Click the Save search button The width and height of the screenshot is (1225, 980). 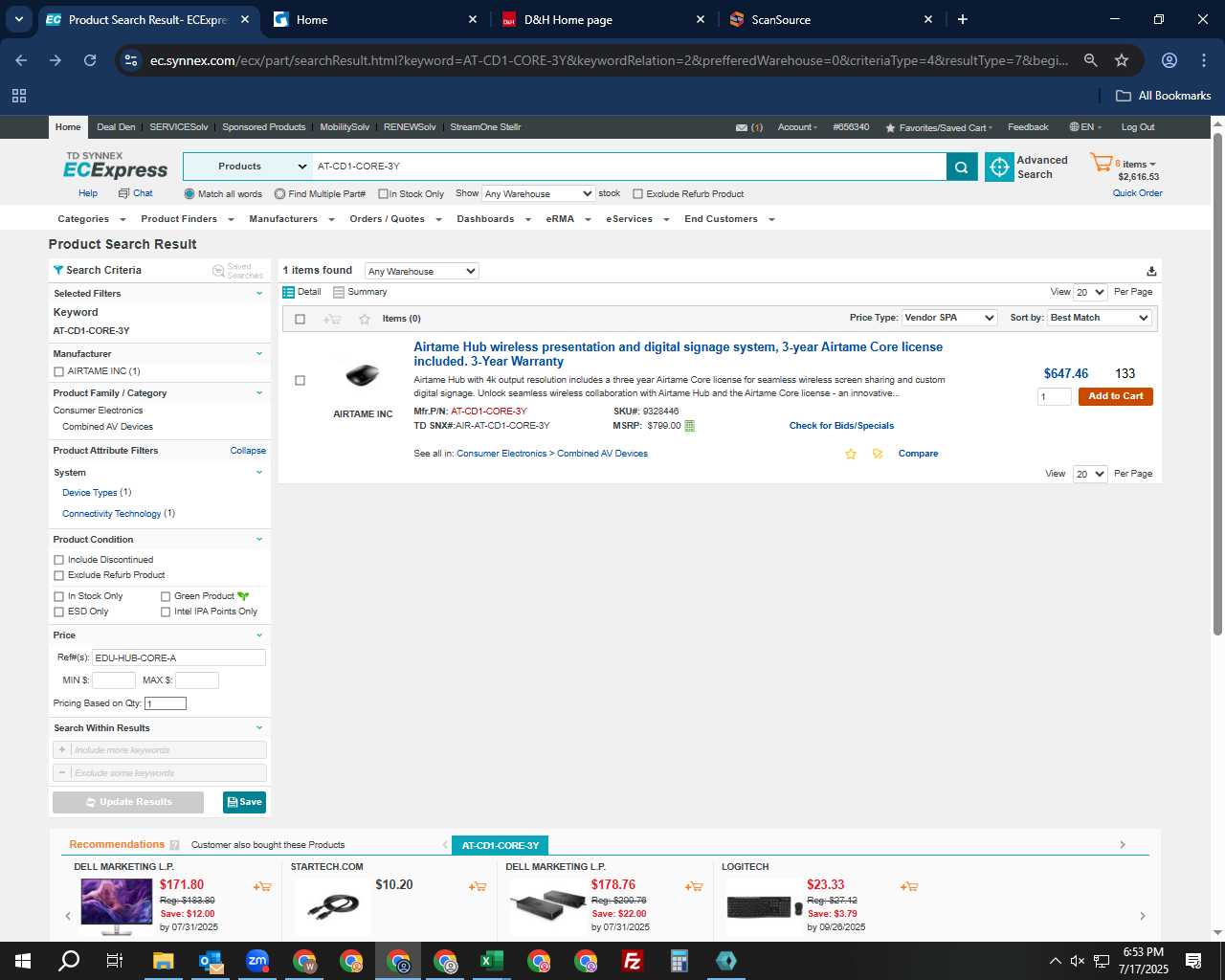point(244,802)
